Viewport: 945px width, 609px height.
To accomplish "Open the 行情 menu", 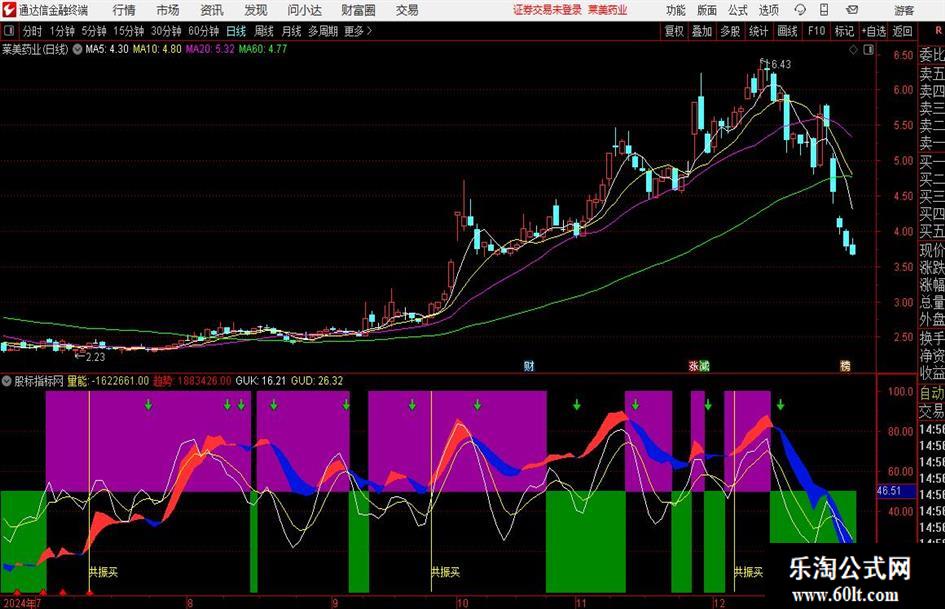I will (124, 10).
